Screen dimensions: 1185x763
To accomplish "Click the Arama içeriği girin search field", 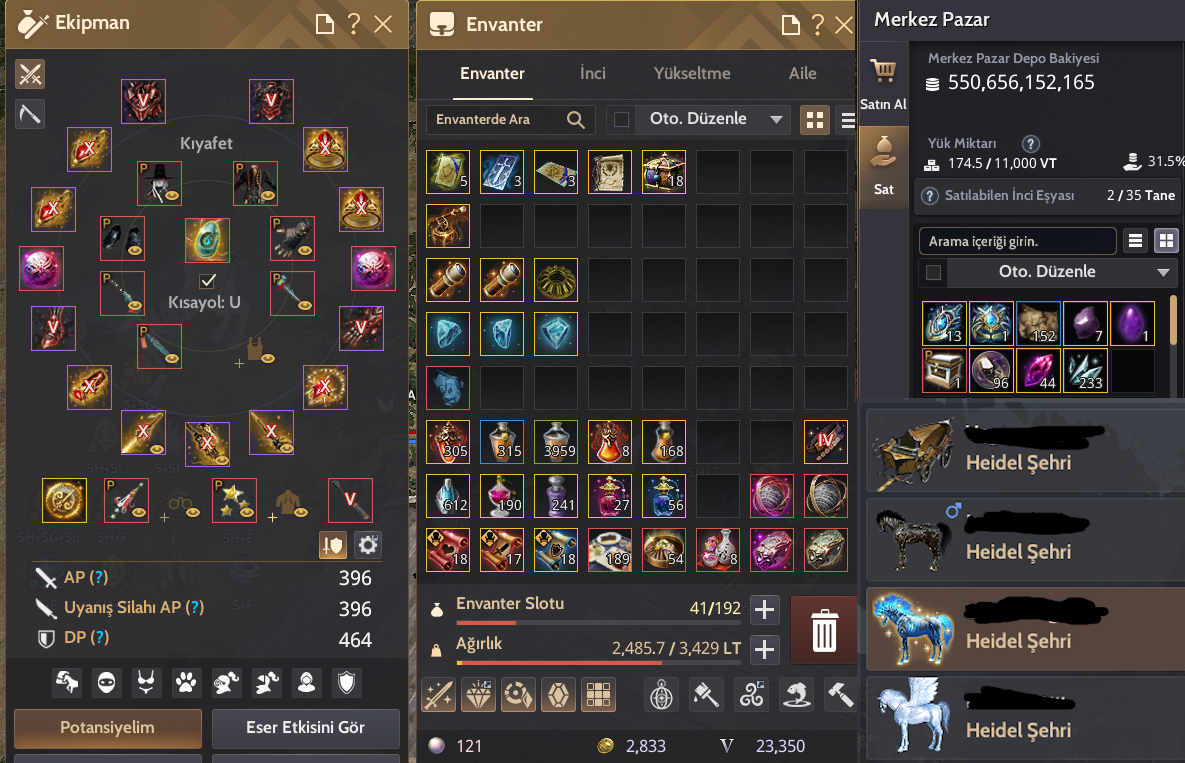I will [x=1017, y=242].
